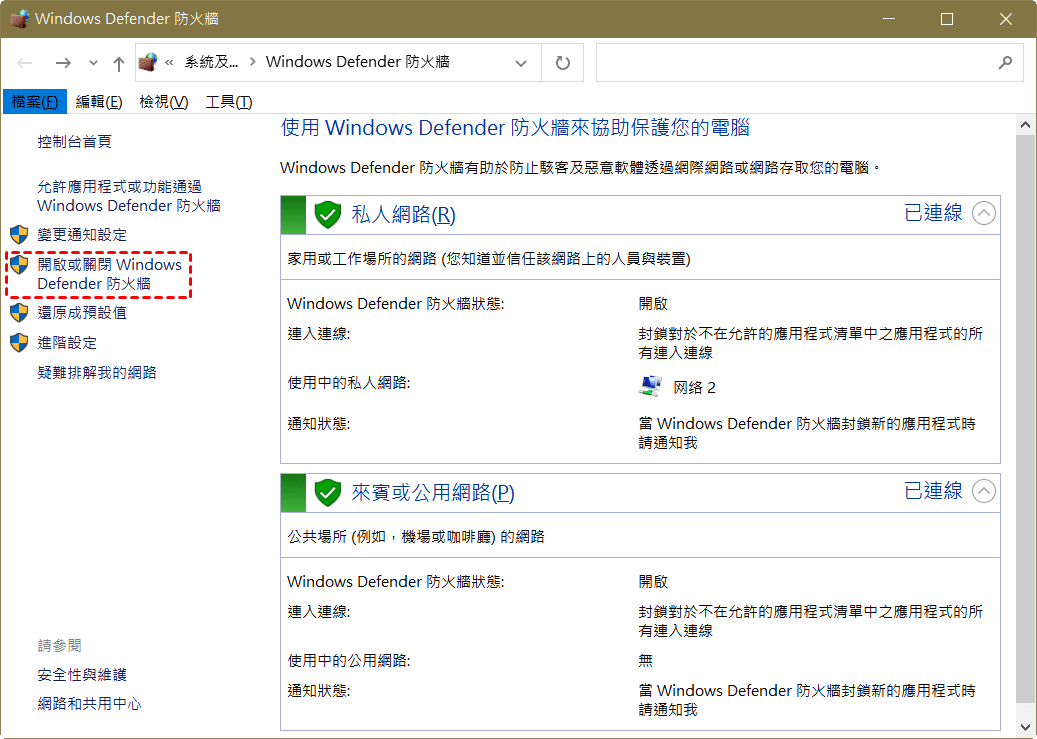The height and width of the screenshot is (739, 1037).
Task: Click the search magnifier icon
Action: click(x=1005, y=62)
